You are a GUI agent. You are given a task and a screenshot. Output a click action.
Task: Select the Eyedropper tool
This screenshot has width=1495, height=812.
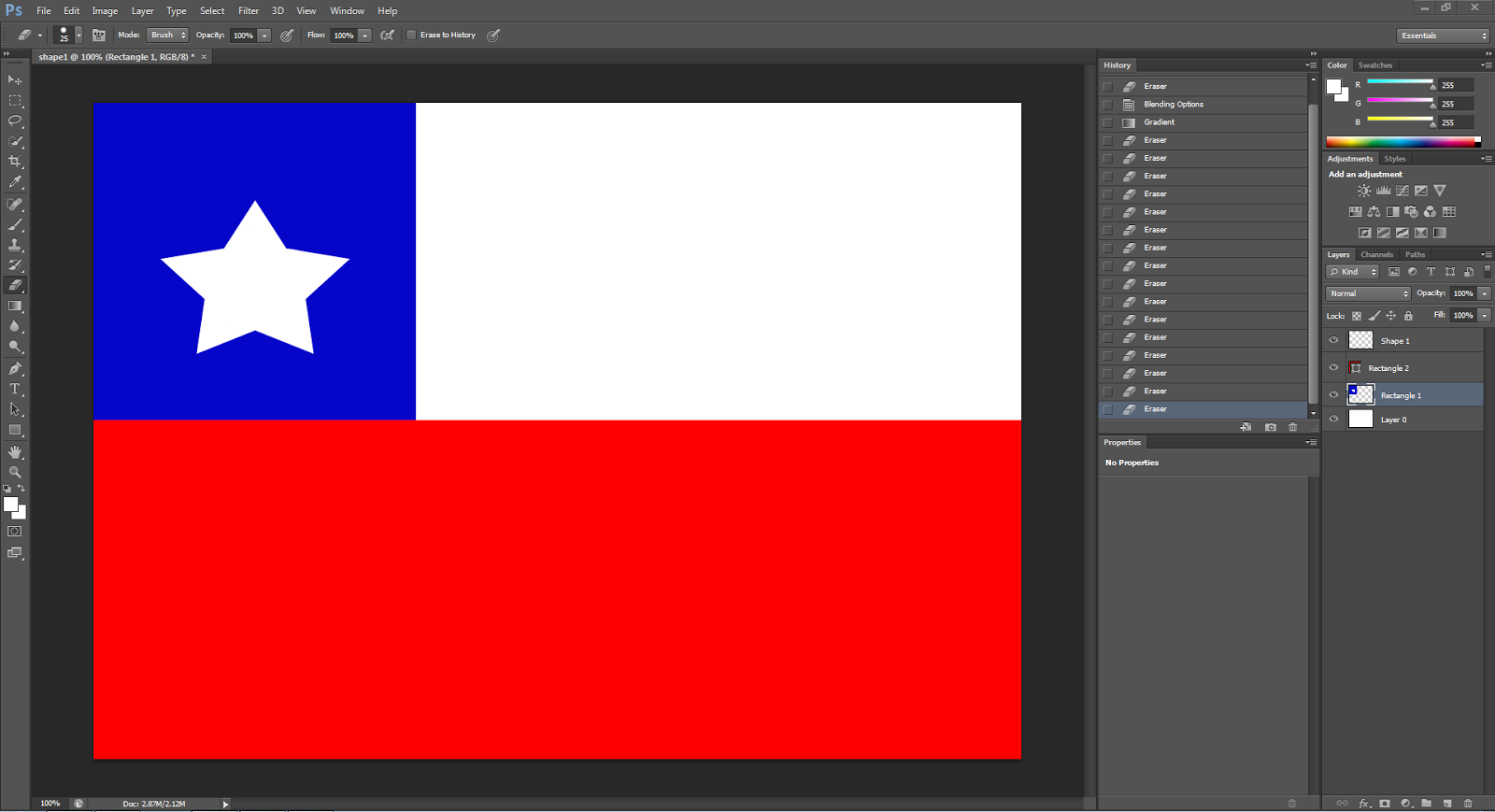[x=15, y=182]
